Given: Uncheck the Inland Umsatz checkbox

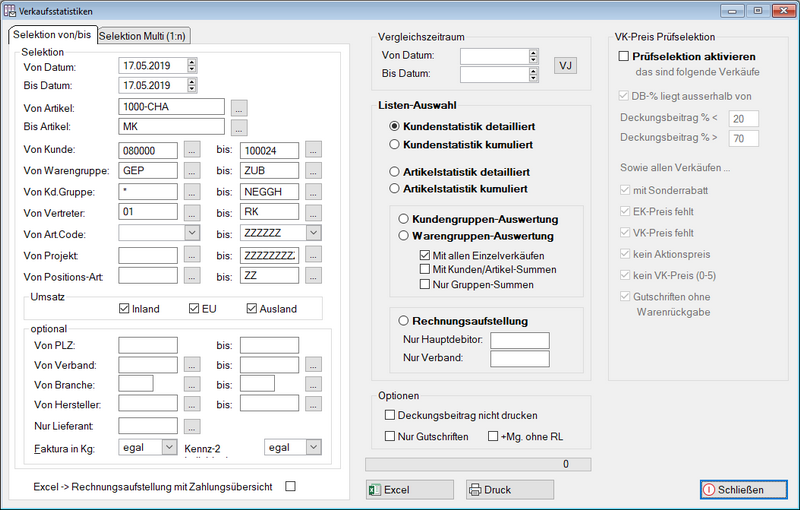Looking at the screenshot, I should [124, 309].
